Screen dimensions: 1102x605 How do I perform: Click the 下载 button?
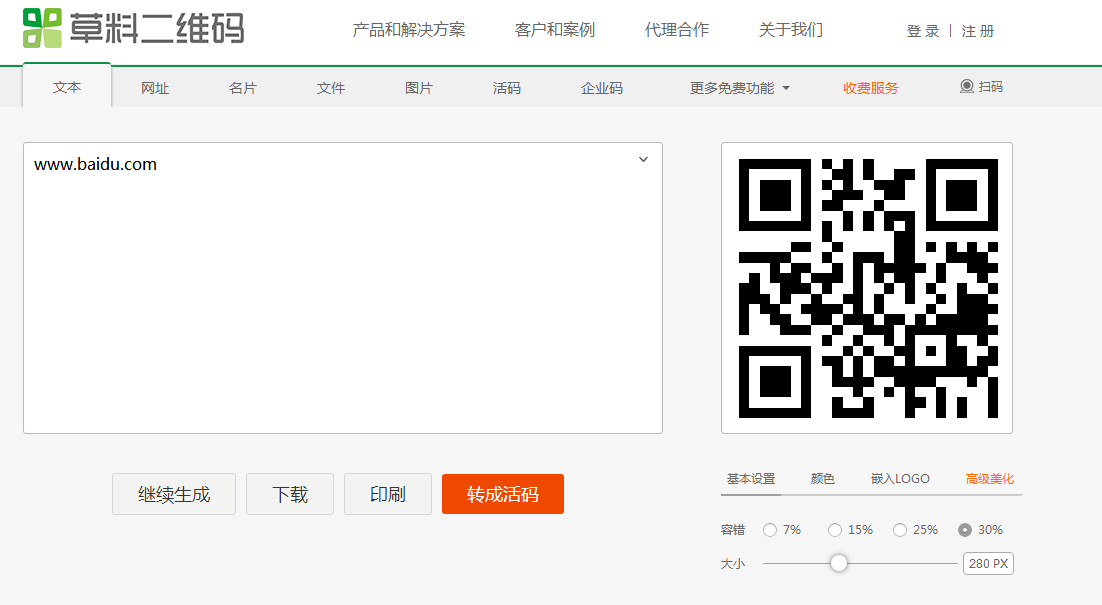290,494
